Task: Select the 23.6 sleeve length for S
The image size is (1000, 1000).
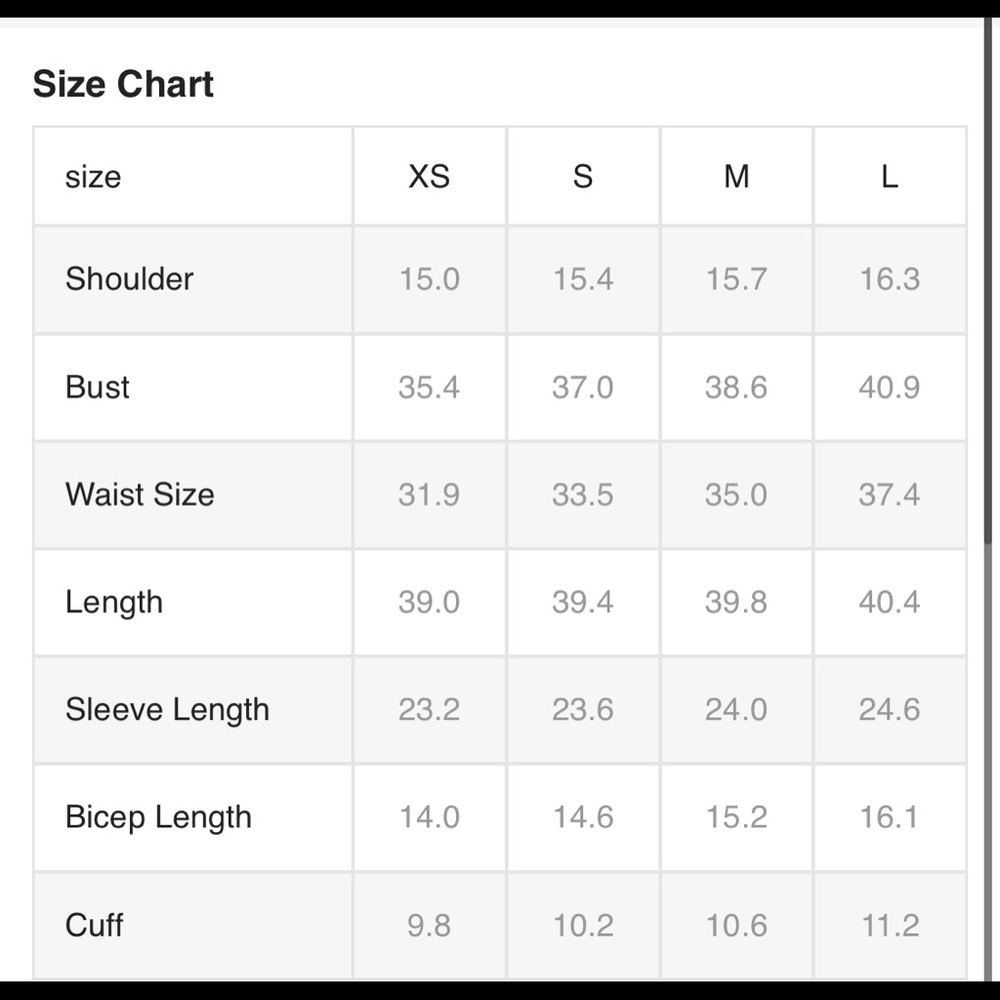Action: (582, 709)
